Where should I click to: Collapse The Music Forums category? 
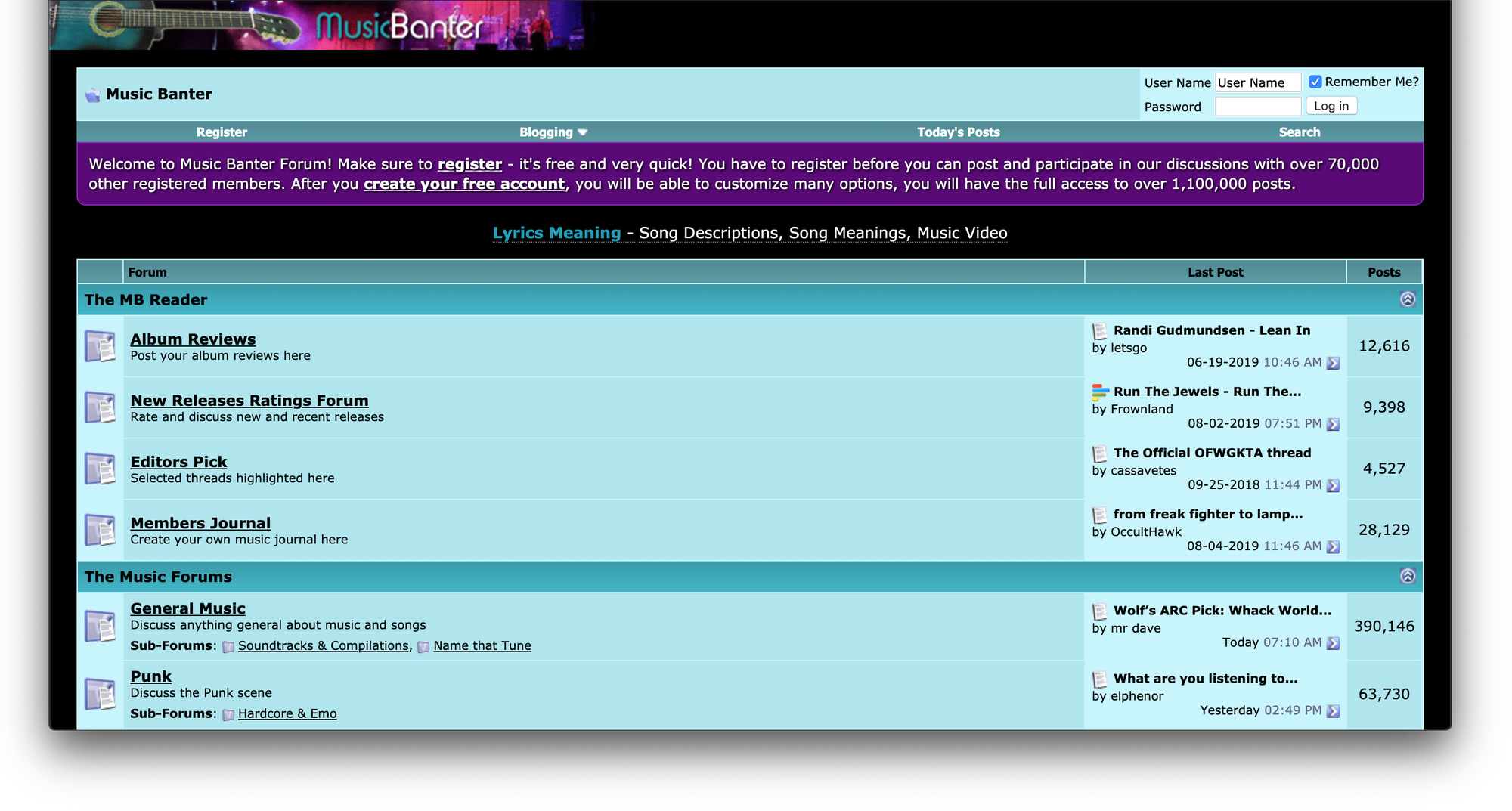pos(1407,577)
